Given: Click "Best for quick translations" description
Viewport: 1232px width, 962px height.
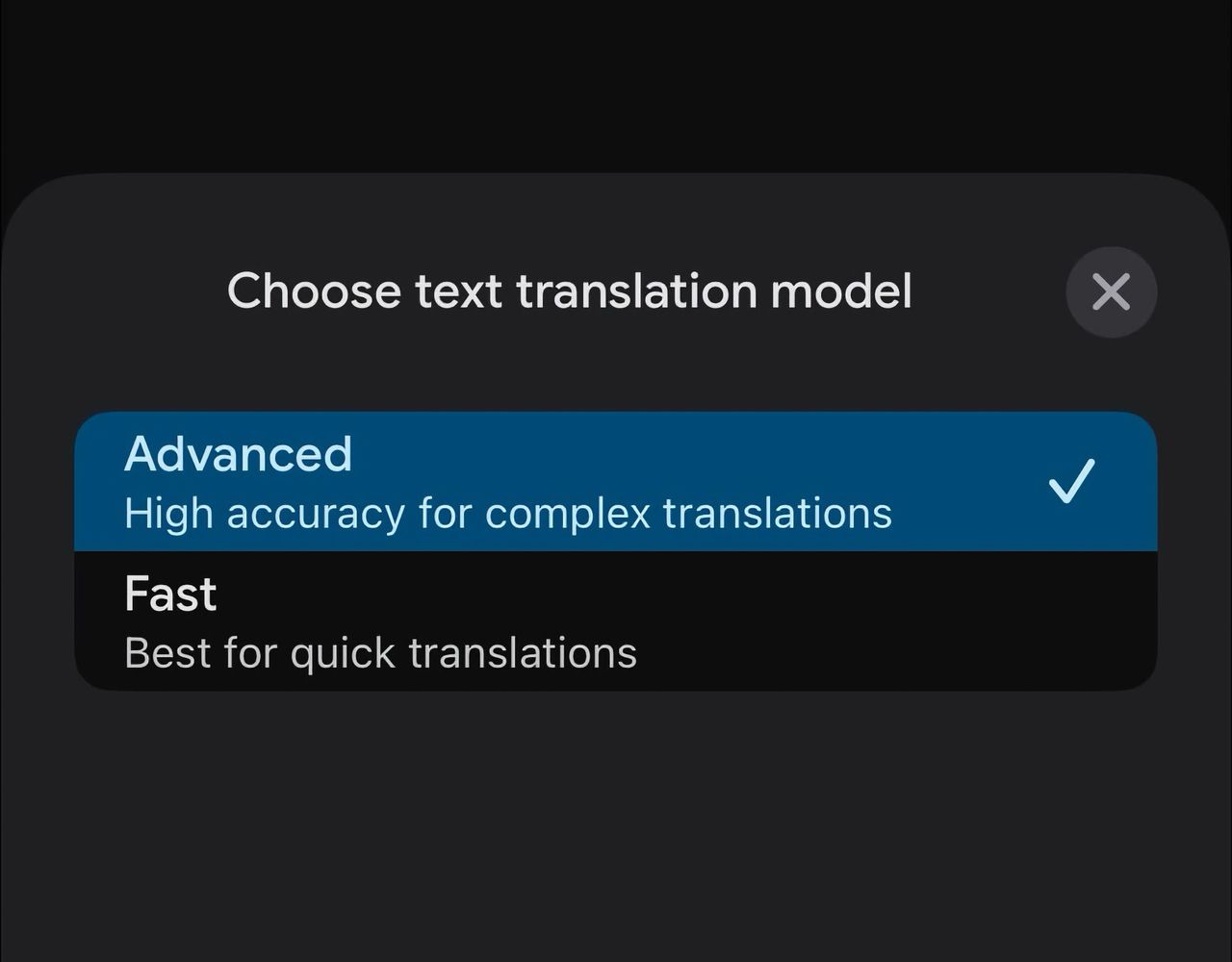Looking at the screenshot, I should (x=380, y=653).
